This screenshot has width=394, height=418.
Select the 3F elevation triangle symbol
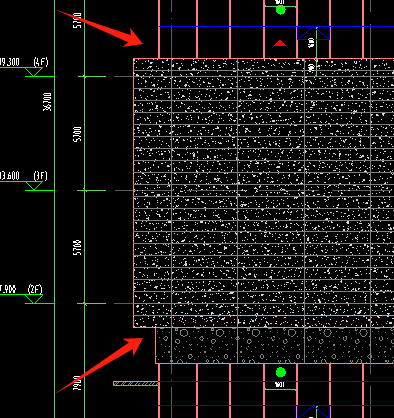pyautogui.click(x=34, y=186)
